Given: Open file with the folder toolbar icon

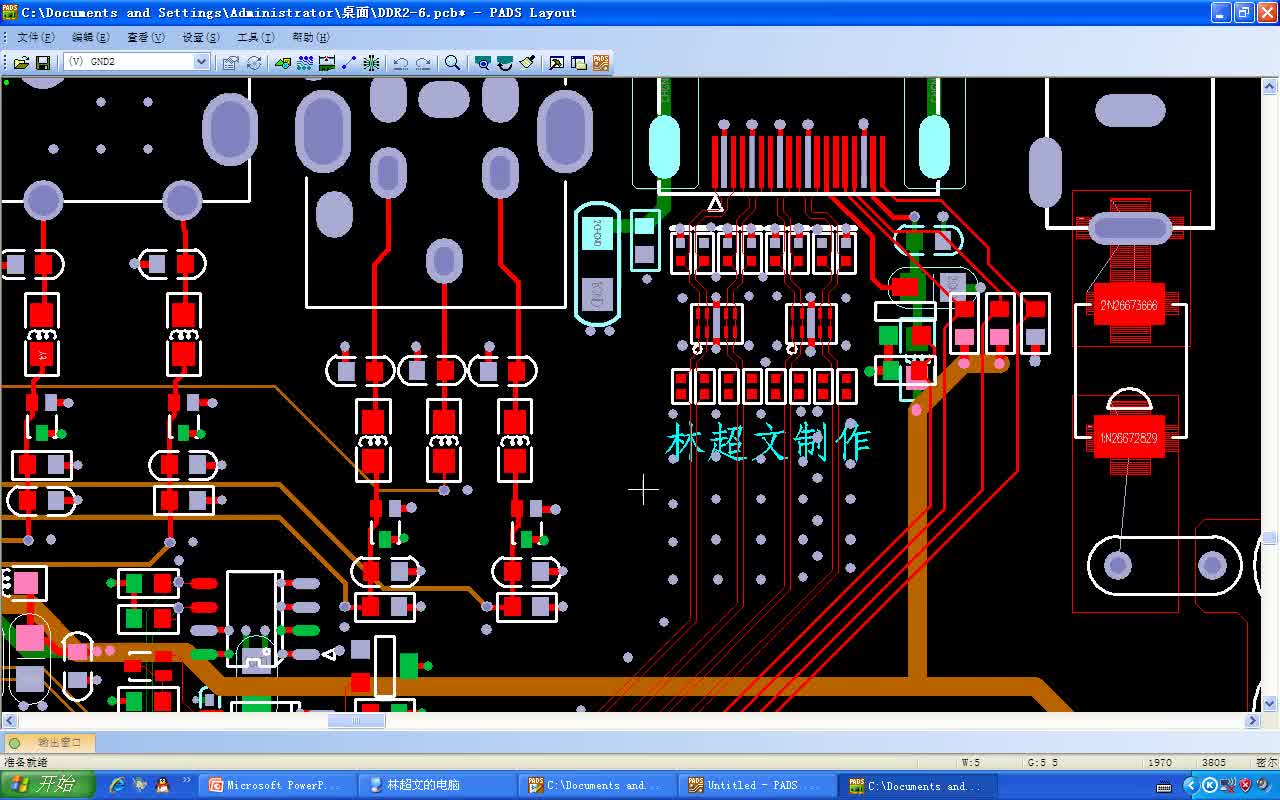Looking at the screenshot, I should (20, 62).
